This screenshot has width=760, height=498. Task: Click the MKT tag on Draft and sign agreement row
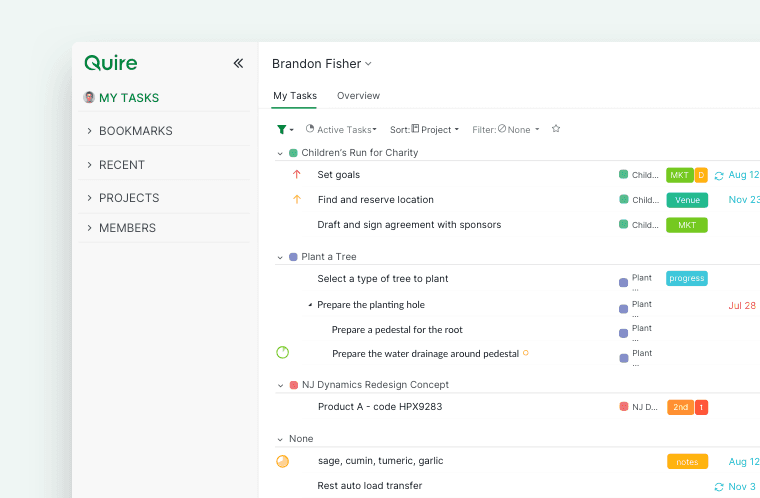tap(687, 225)
